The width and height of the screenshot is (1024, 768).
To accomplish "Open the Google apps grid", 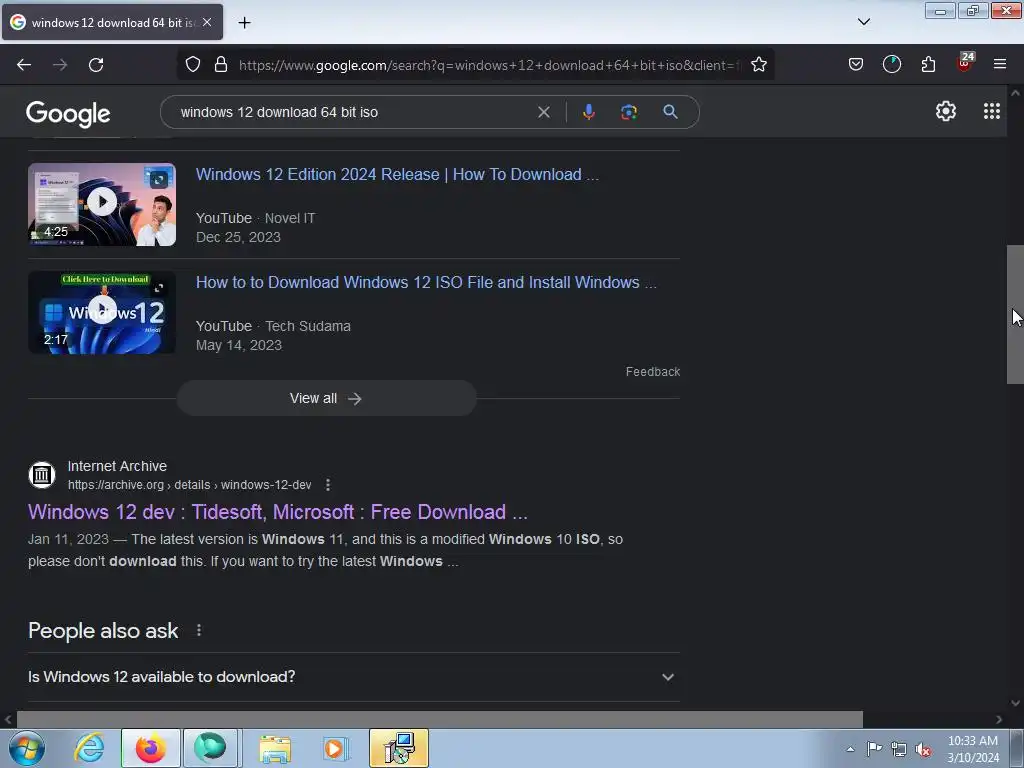I will click(x=991, y=112).
